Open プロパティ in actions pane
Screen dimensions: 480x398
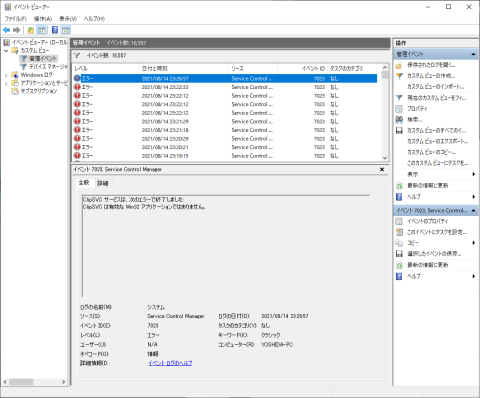417,108
